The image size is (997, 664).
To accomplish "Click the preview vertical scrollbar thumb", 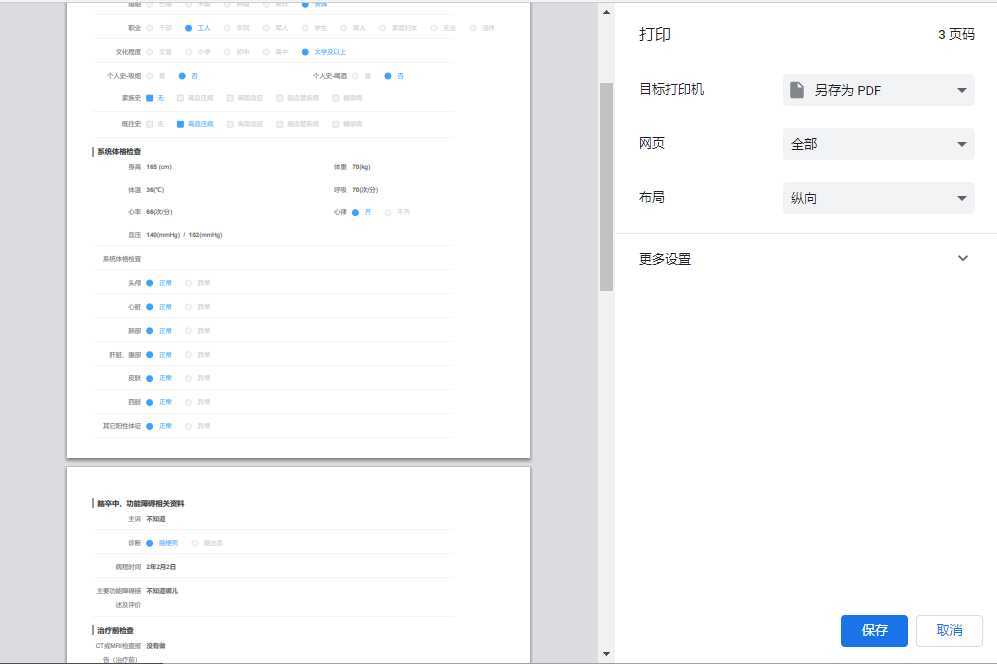I will point(606,187).
